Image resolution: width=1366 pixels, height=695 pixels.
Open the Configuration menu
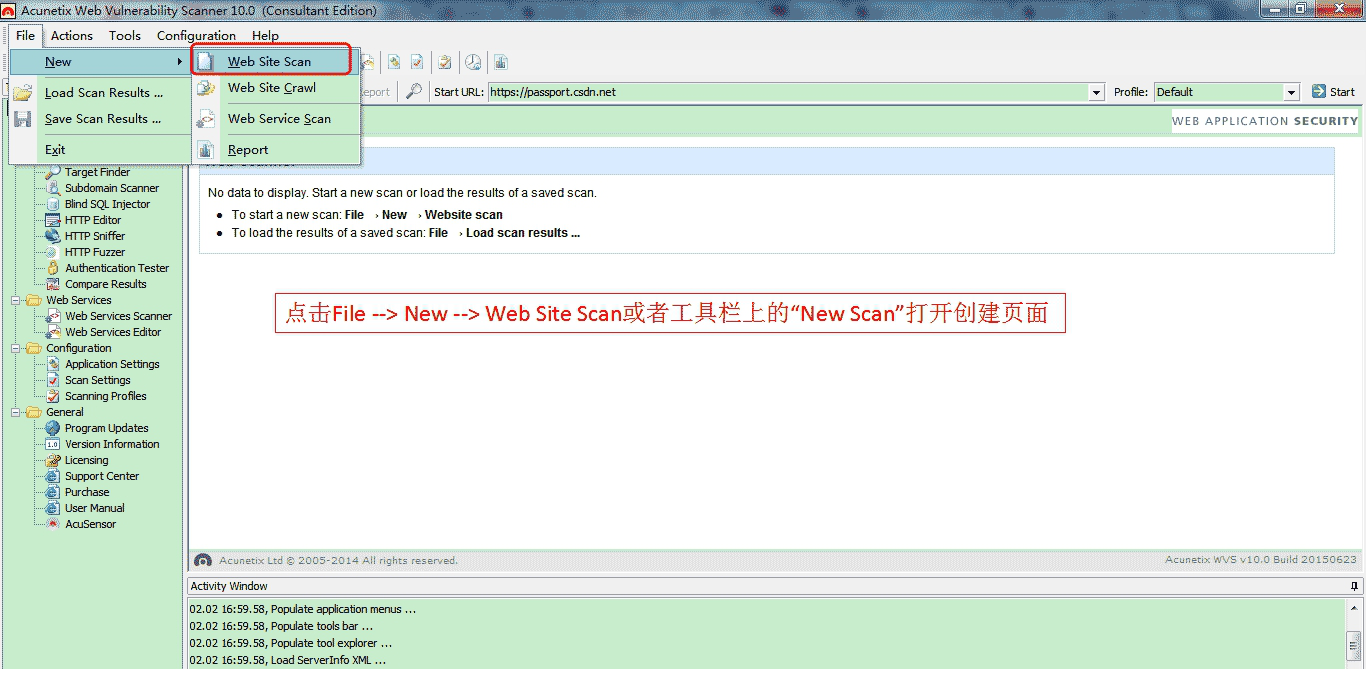pyautogui.click(x=197, y=35)
